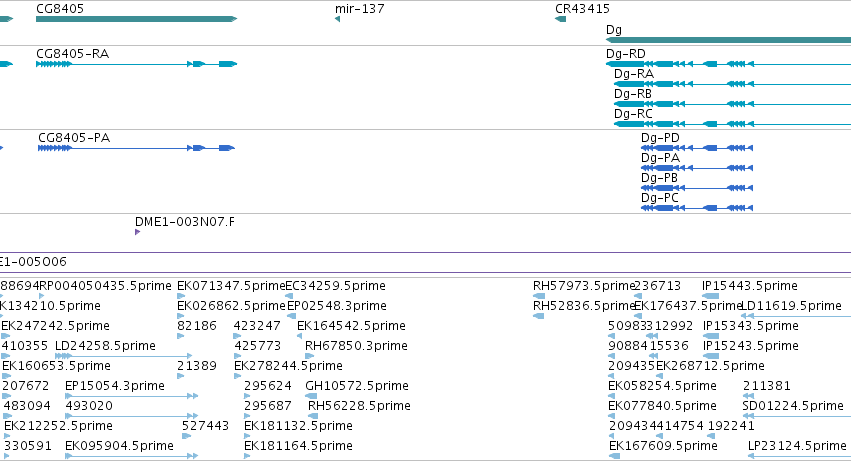This screenshot has height=461, width=851.
Task: Select EST EK160653.5prime
Action: pyautogui.click(x=56, y=367)
